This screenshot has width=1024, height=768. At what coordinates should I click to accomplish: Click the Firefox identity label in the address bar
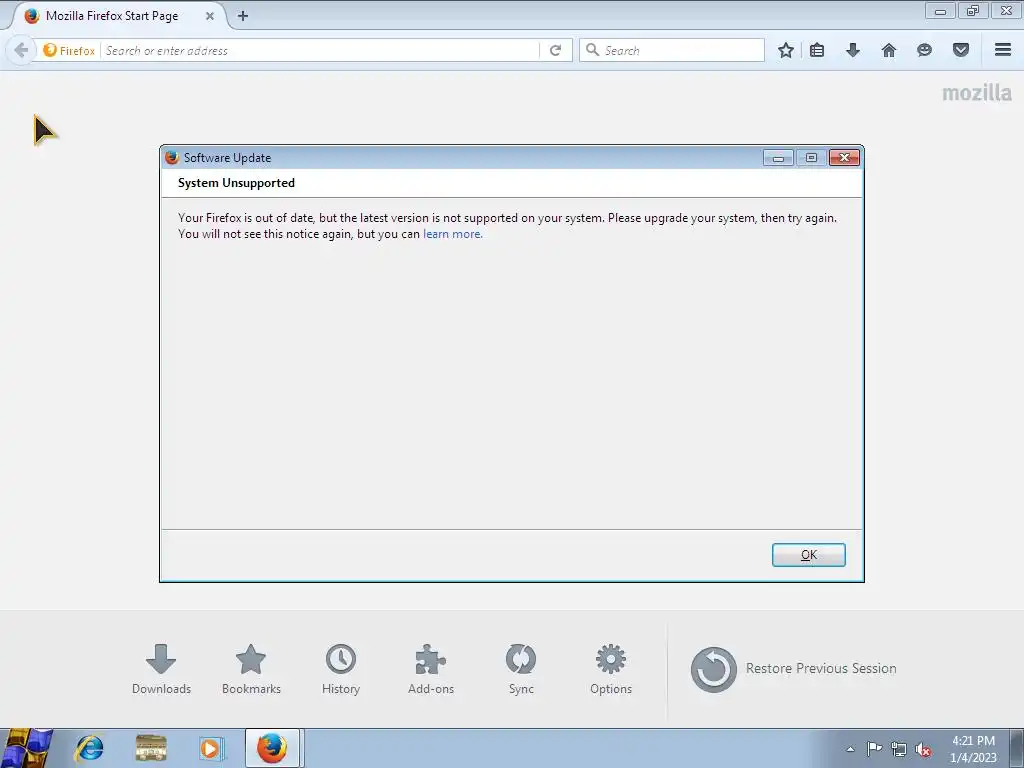tap(69, 50)
